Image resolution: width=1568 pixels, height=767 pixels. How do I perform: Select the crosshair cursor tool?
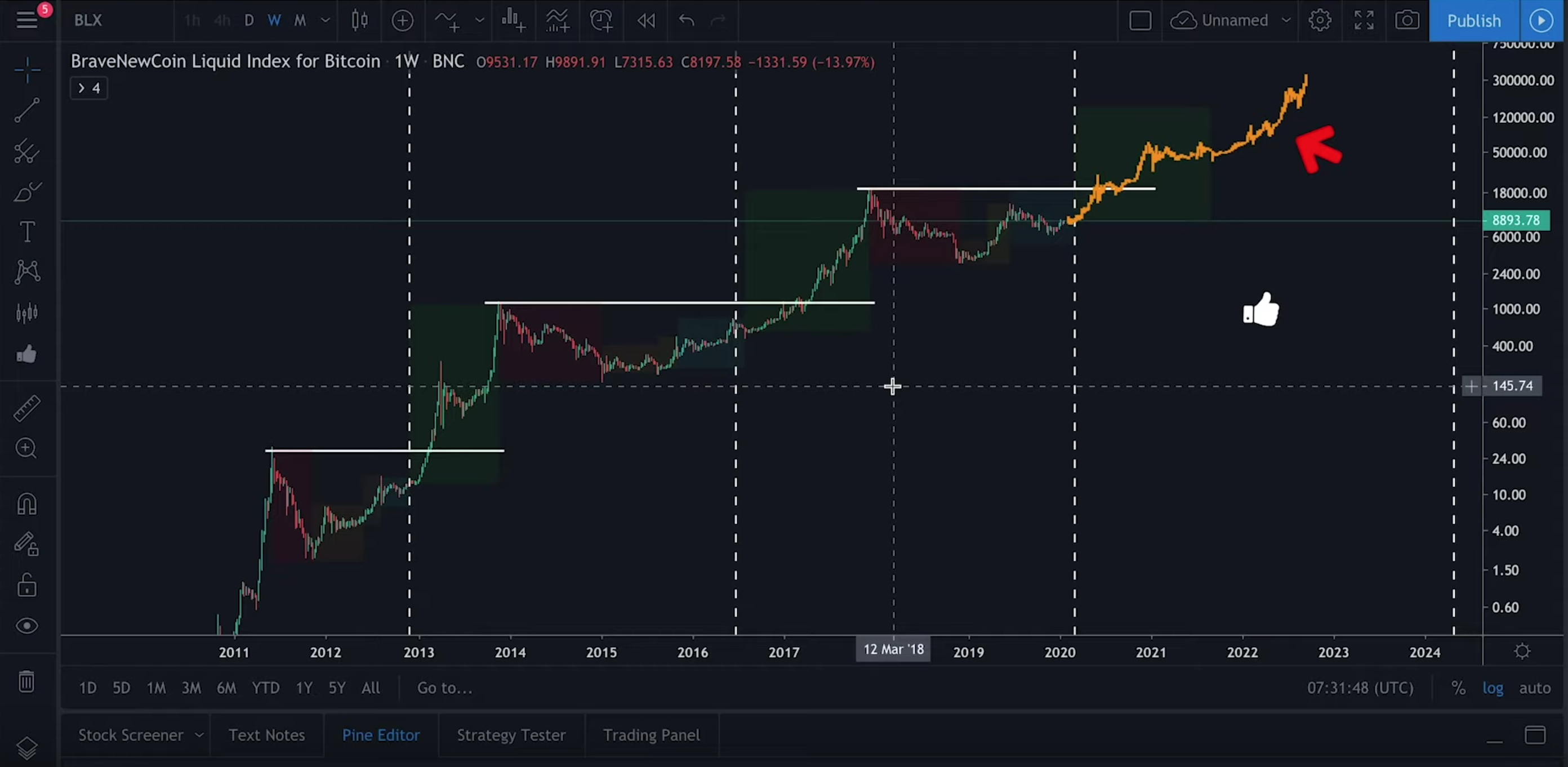tap(28, 70)
